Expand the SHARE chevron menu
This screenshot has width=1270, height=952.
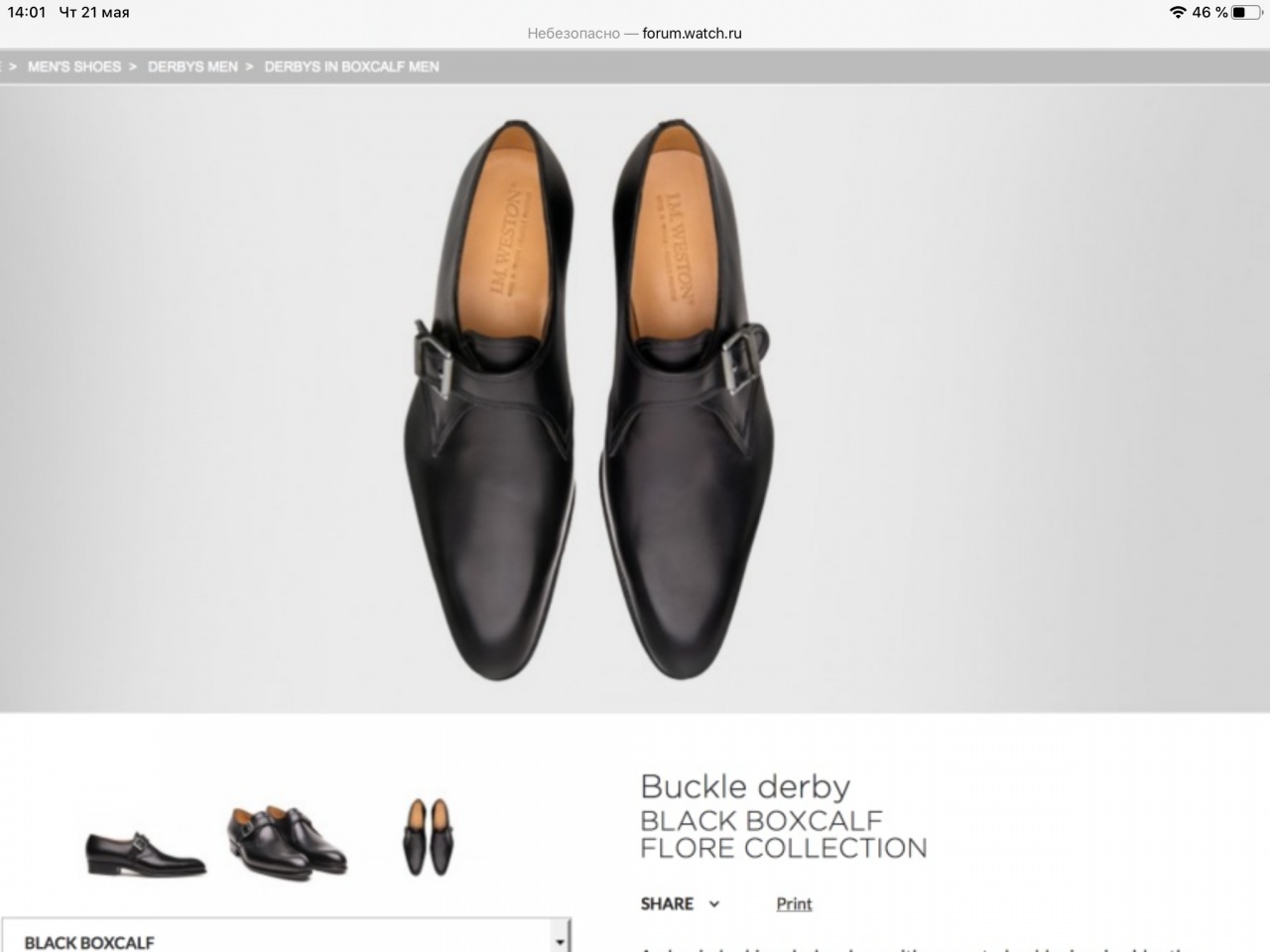click(x=714, y=903)
